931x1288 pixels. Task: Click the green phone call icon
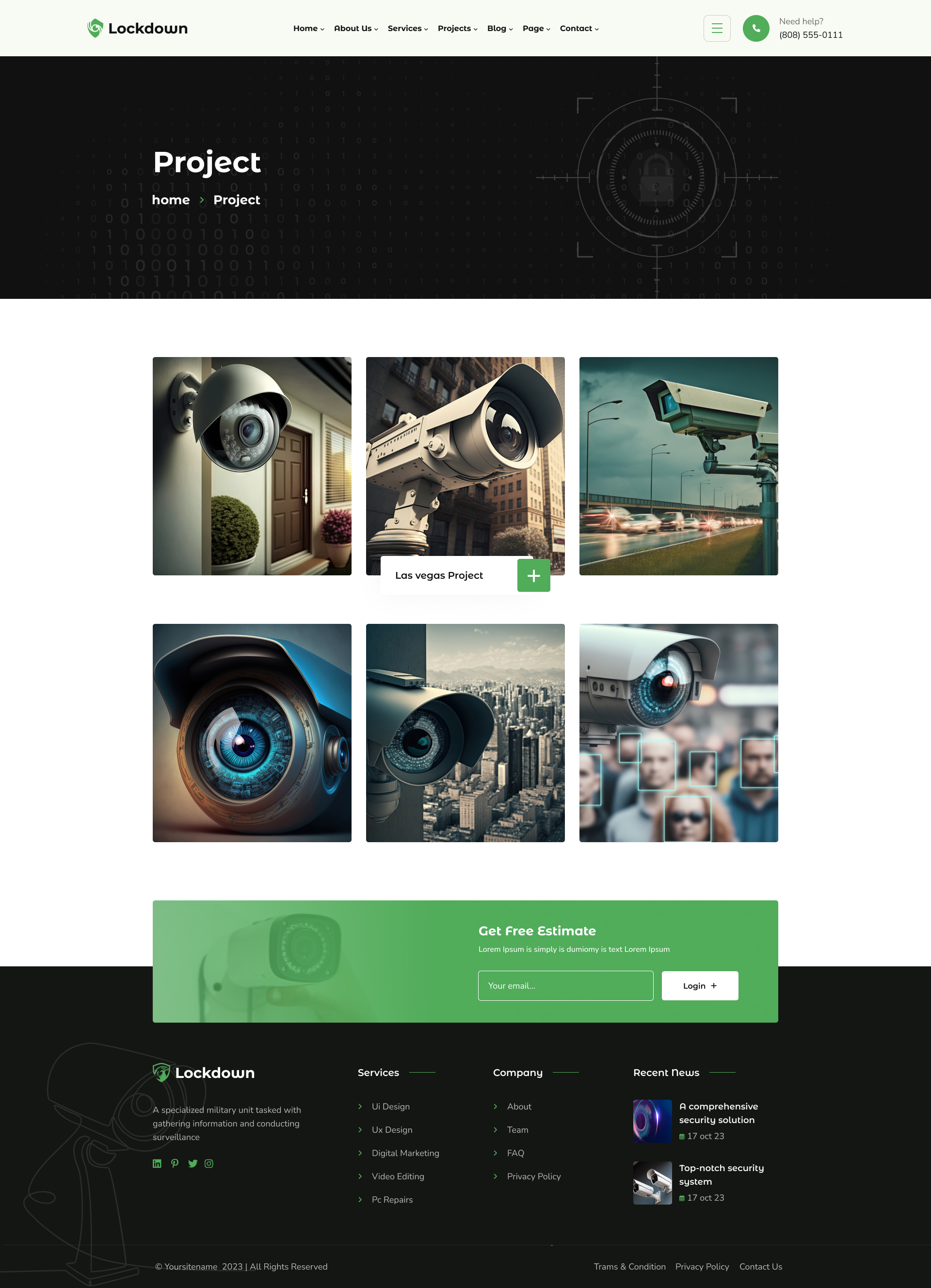pos(756,28)
